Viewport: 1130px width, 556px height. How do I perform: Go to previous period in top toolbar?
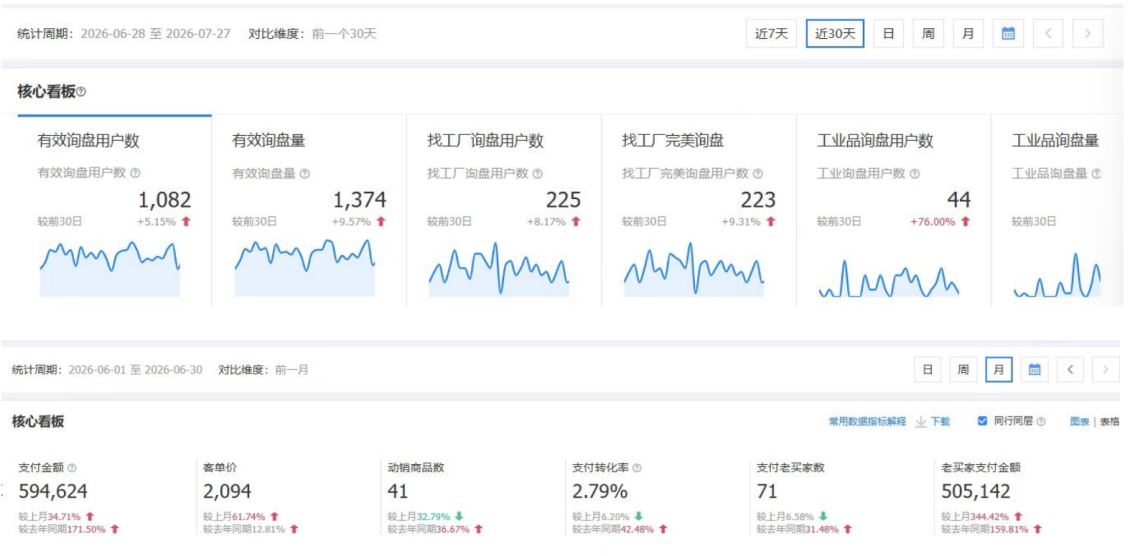(x=1048, y=33)
